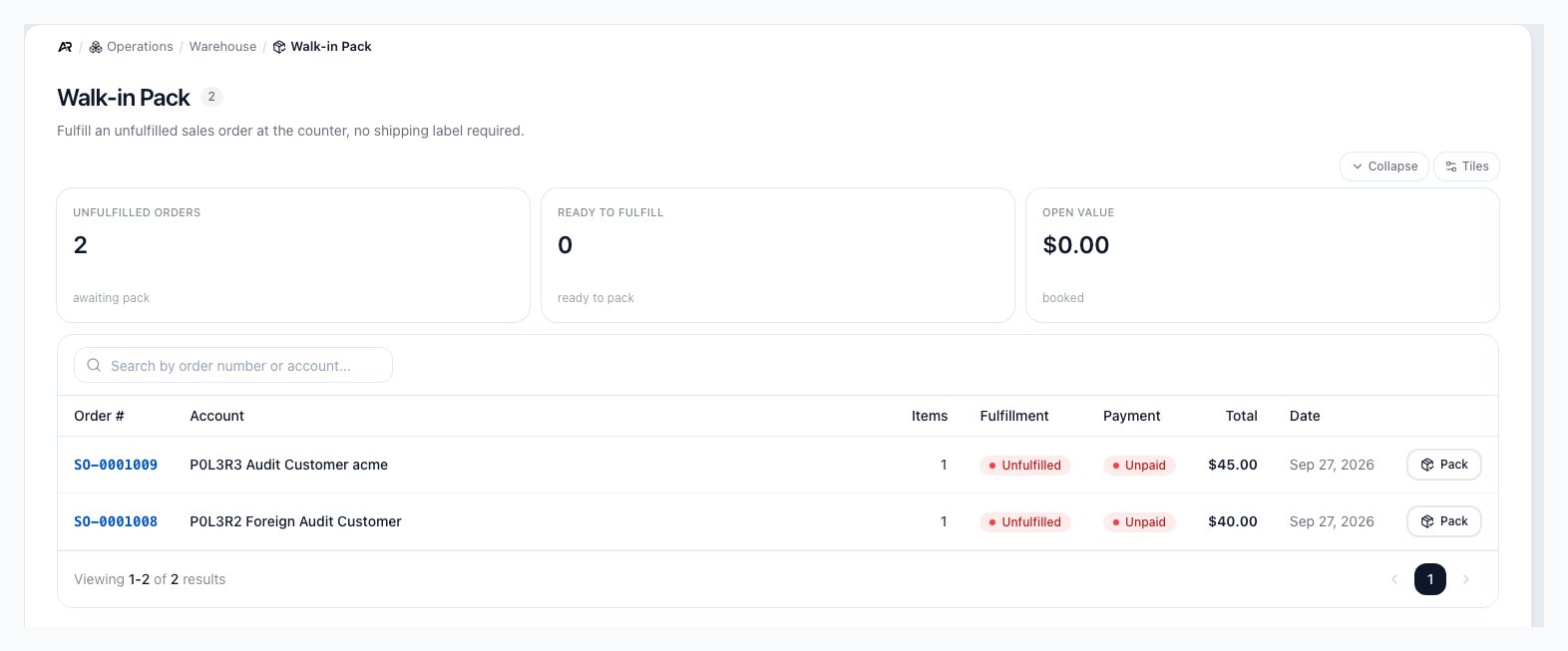The image size is (1568, 651).
Task: Click P0L3R3 Audit Customer acme account
Action: coord(288,465)
